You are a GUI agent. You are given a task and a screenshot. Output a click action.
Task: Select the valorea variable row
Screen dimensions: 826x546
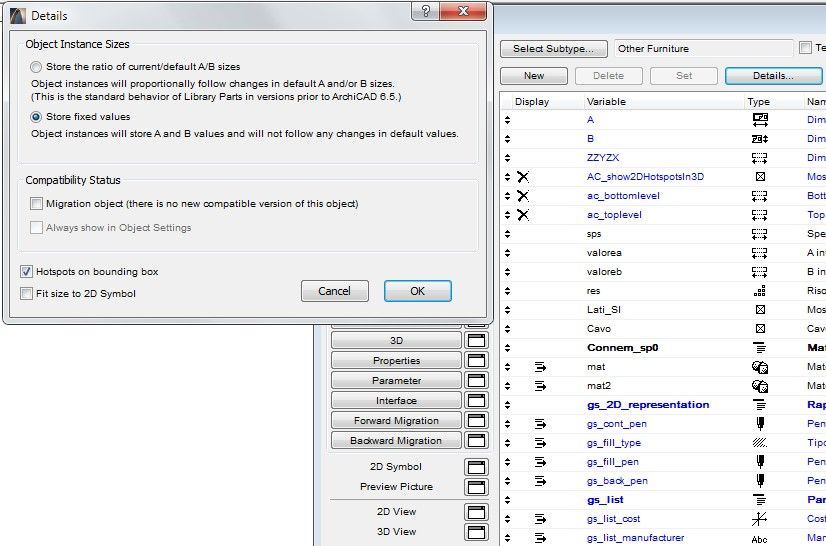pyautogui.click(x=604, y=252)
